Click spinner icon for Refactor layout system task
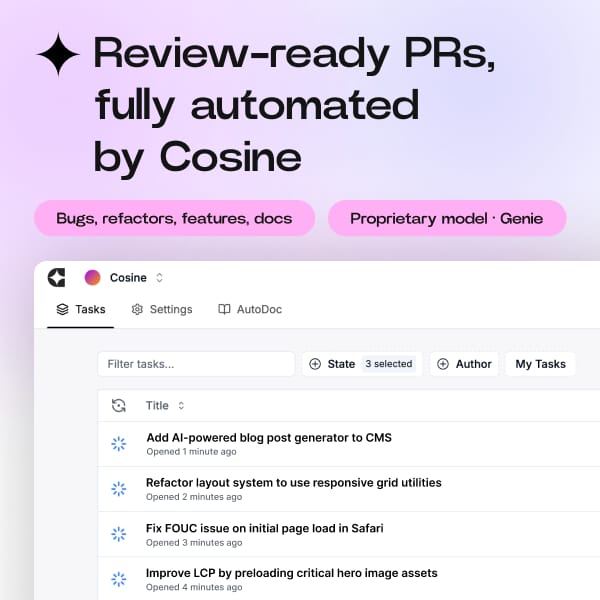This screenshot has width=600, height=600. click(x=119, y=489)
